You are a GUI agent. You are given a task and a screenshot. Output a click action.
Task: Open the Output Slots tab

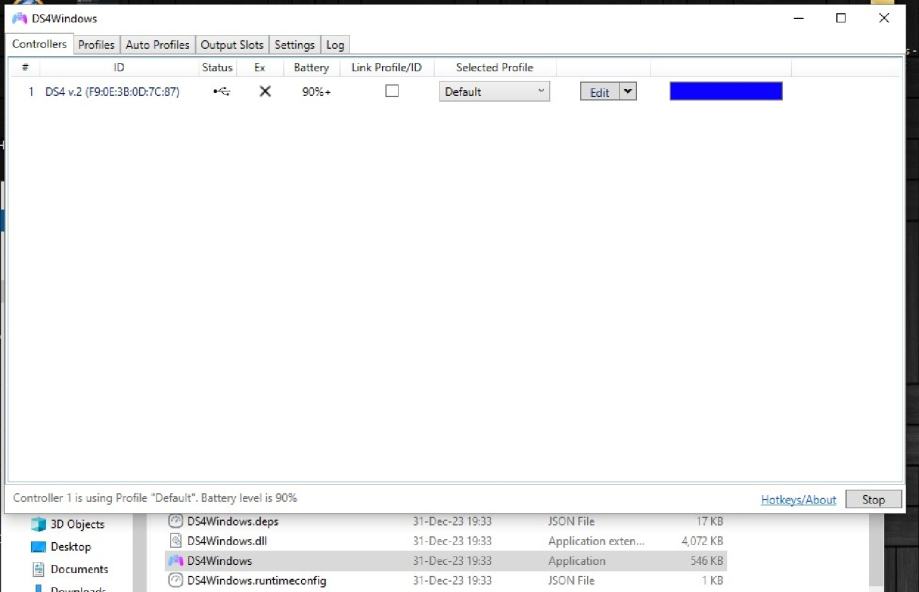tap(232, 45)
